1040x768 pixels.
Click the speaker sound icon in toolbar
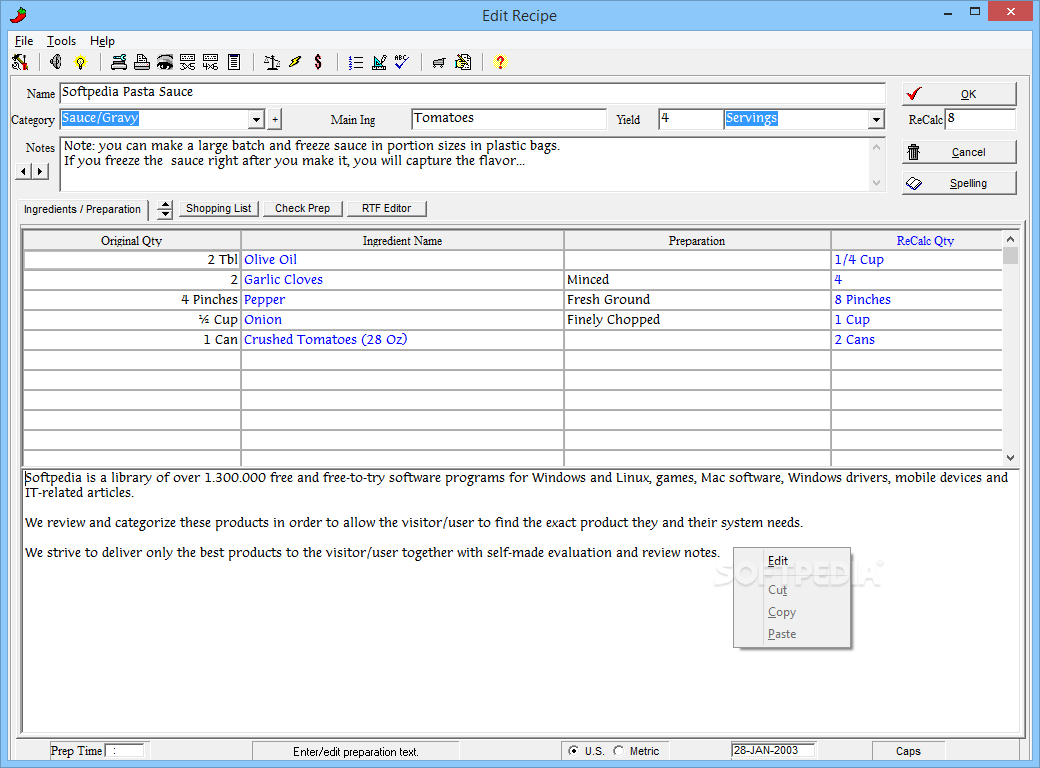coord(56,62)
